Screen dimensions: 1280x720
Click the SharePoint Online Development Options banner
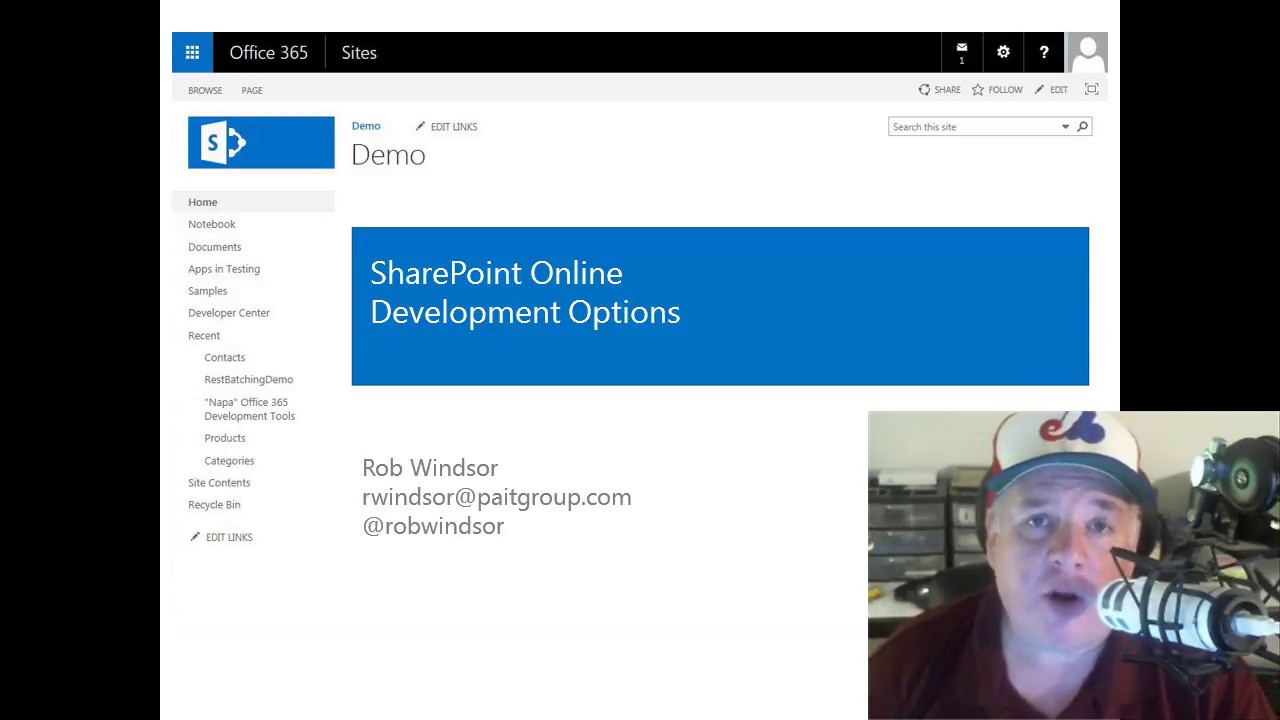point(720,306)
